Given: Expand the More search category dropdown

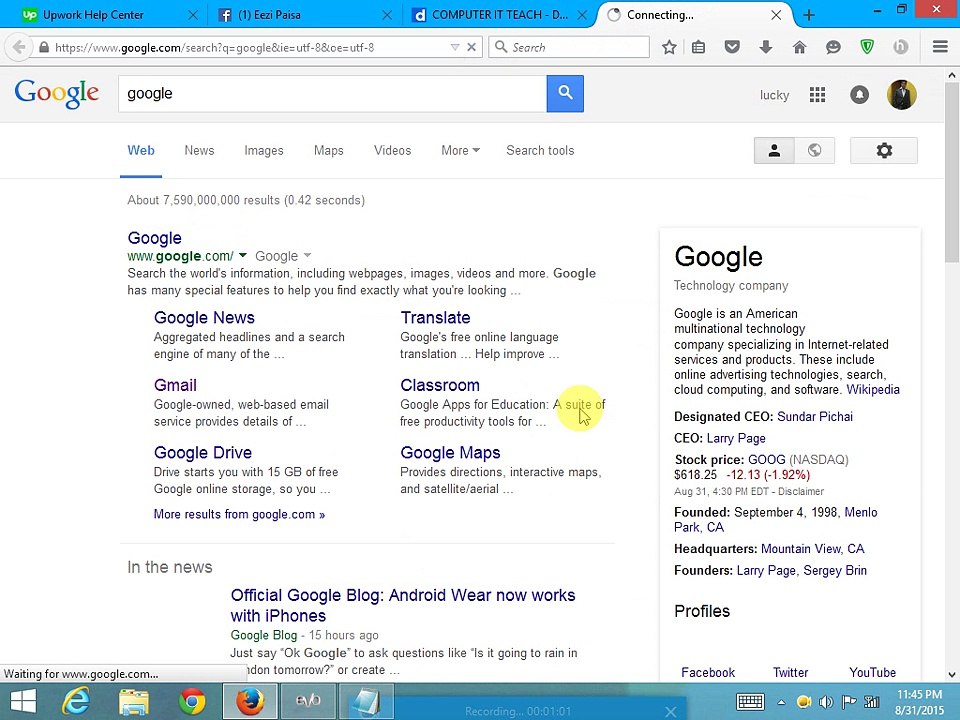Looking at the screenshot, I should point(460,151).
